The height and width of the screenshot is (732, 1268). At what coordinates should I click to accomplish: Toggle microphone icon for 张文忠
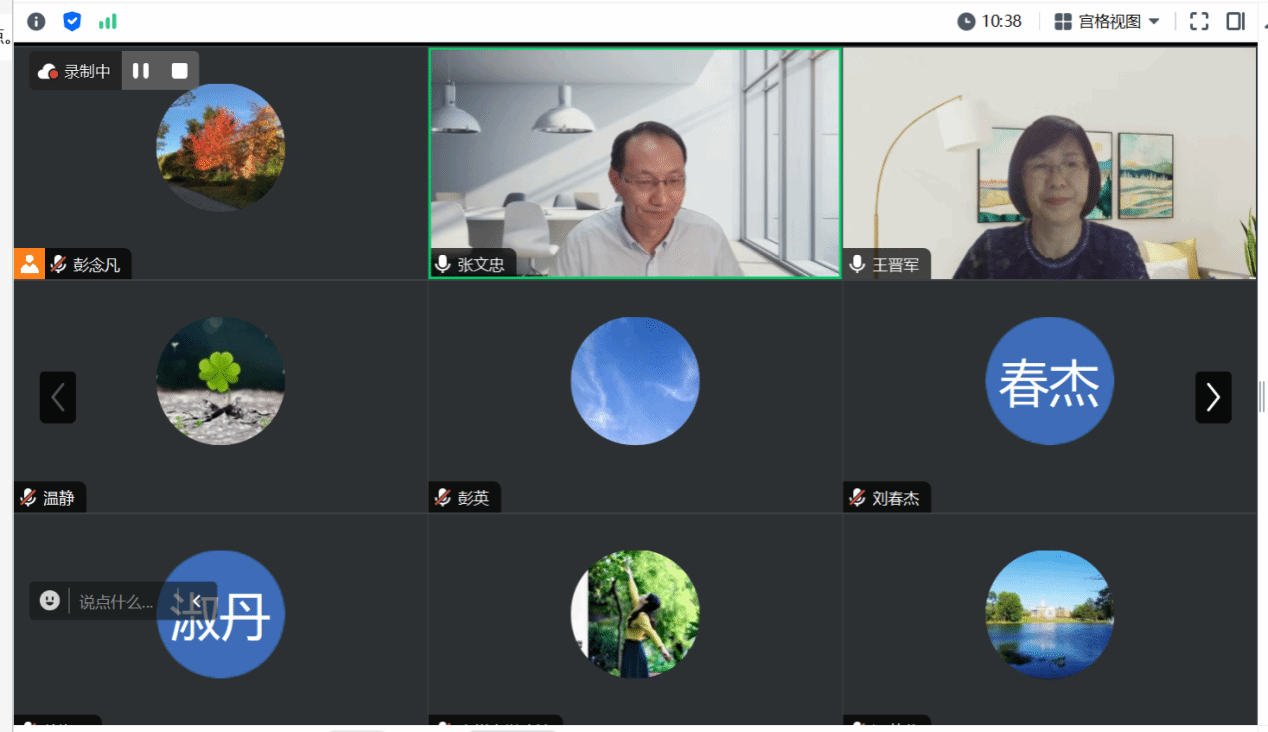click(443, 264)
